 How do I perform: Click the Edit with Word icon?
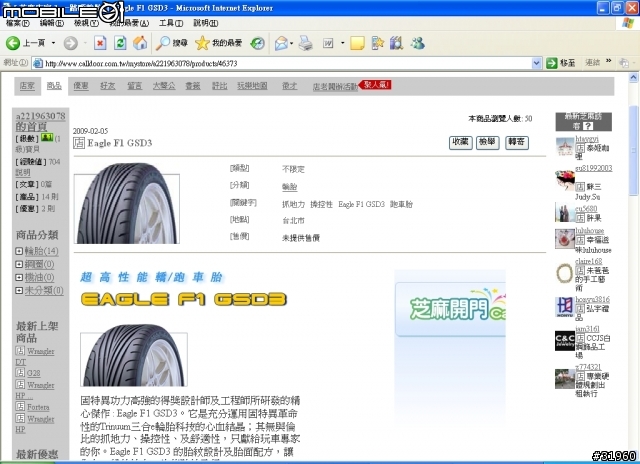(328, 43)
